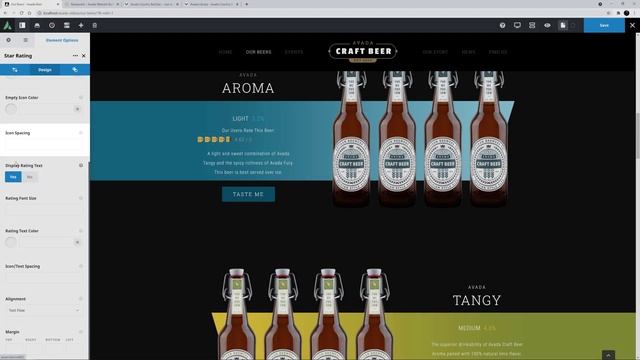
Task: Close the builder with the X icon
Action: 632,25
